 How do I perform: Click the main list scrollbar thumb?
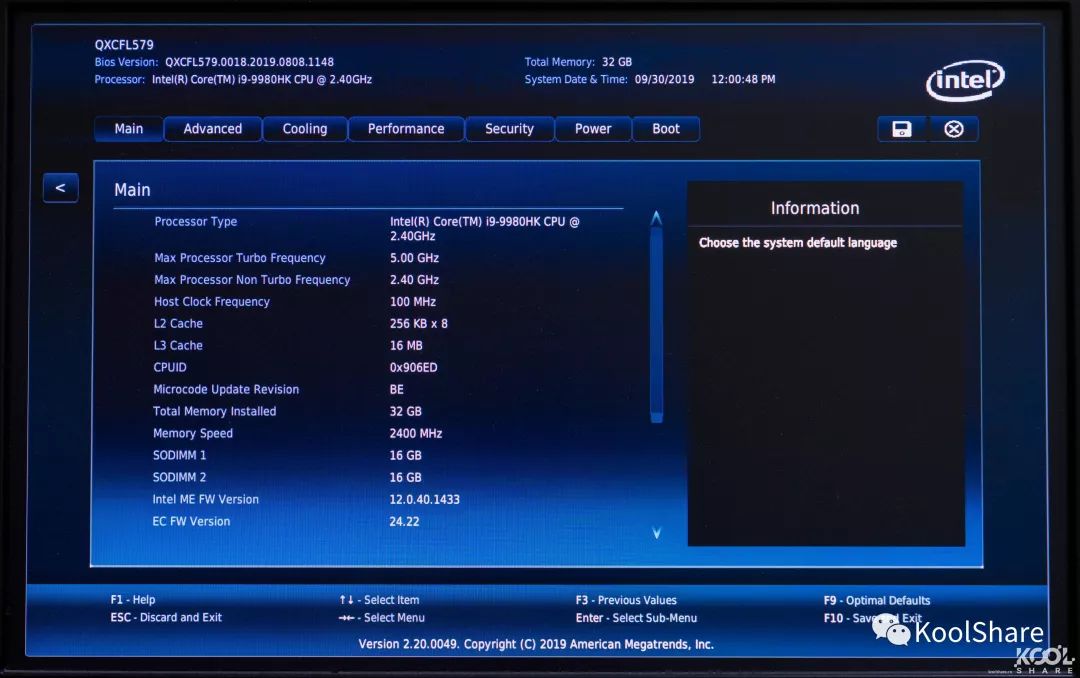point(656,324)
